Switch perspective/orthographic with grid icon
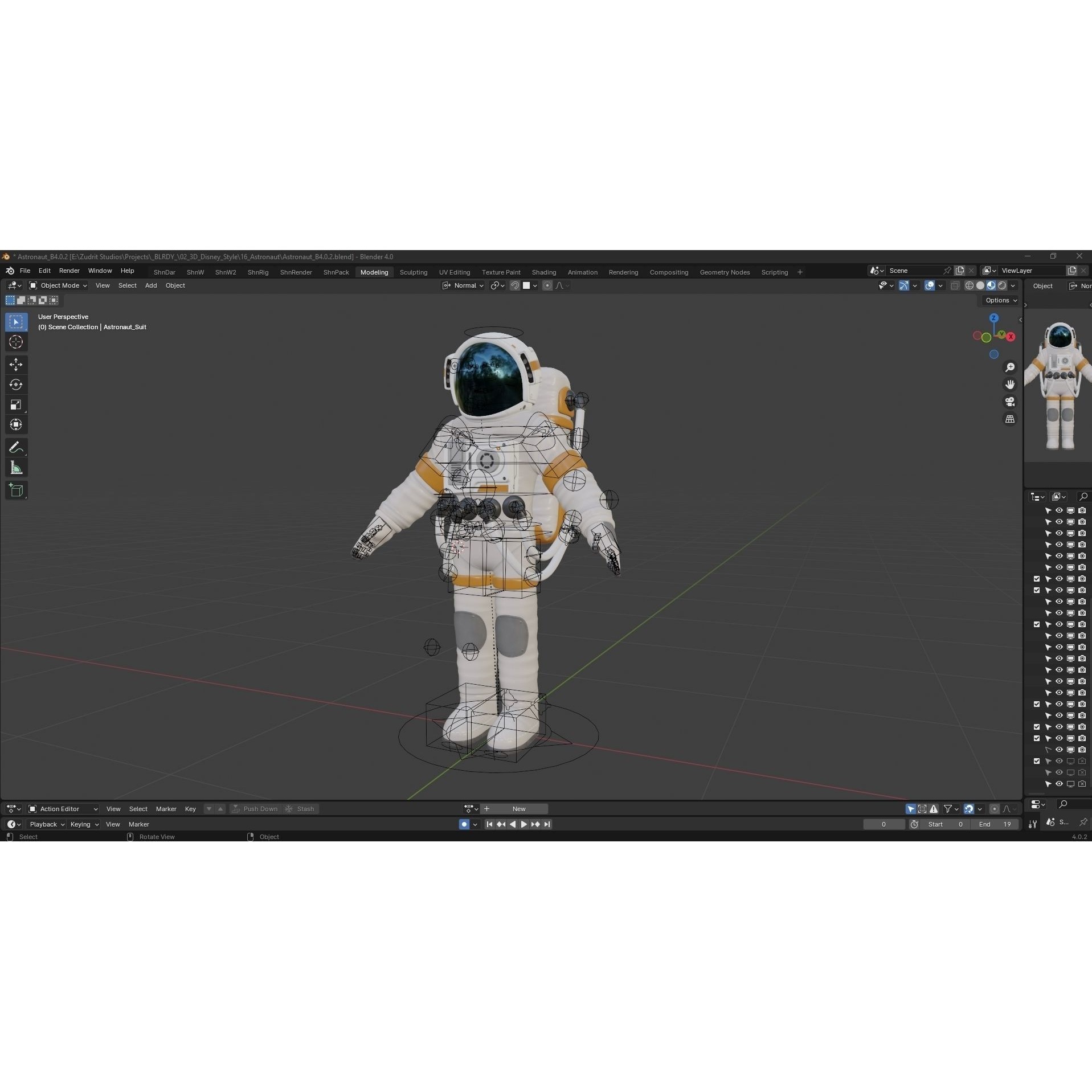Image resolution: width=1092 pixels, height=1092 pixels. pos(1010,419)
